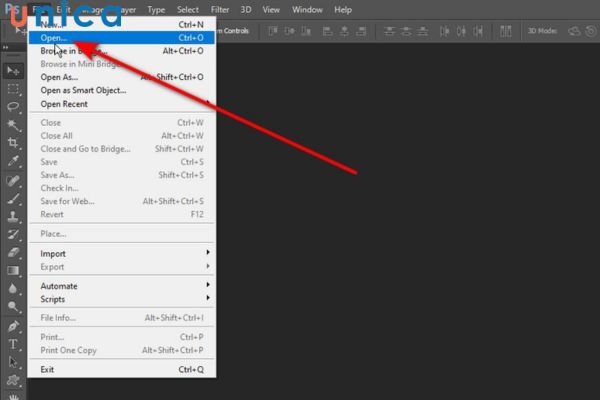This screenshot has width=600, height=400.
Task: Expand the Import submenu
Action: point(122,253)
